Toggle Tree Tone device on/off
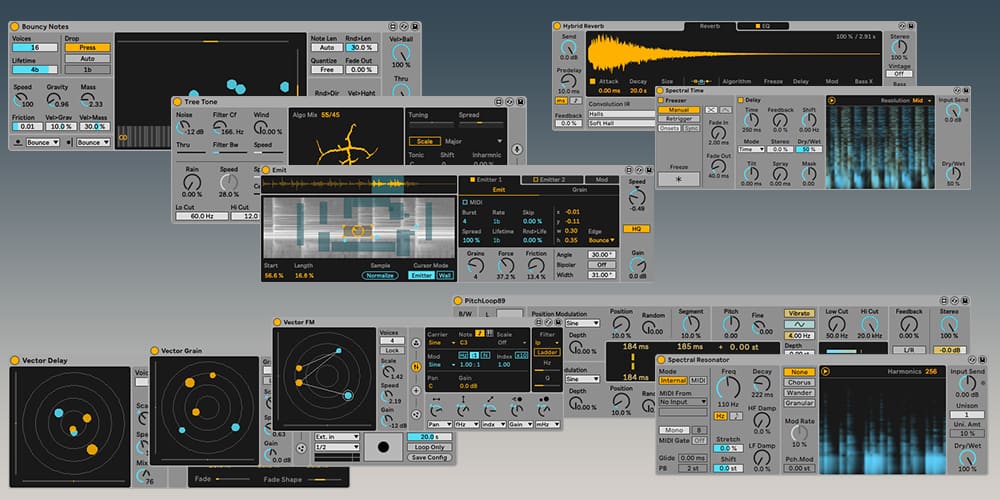Image resolution: width=1000 pixels, height=500 pixels. click(x=178, y=101)
